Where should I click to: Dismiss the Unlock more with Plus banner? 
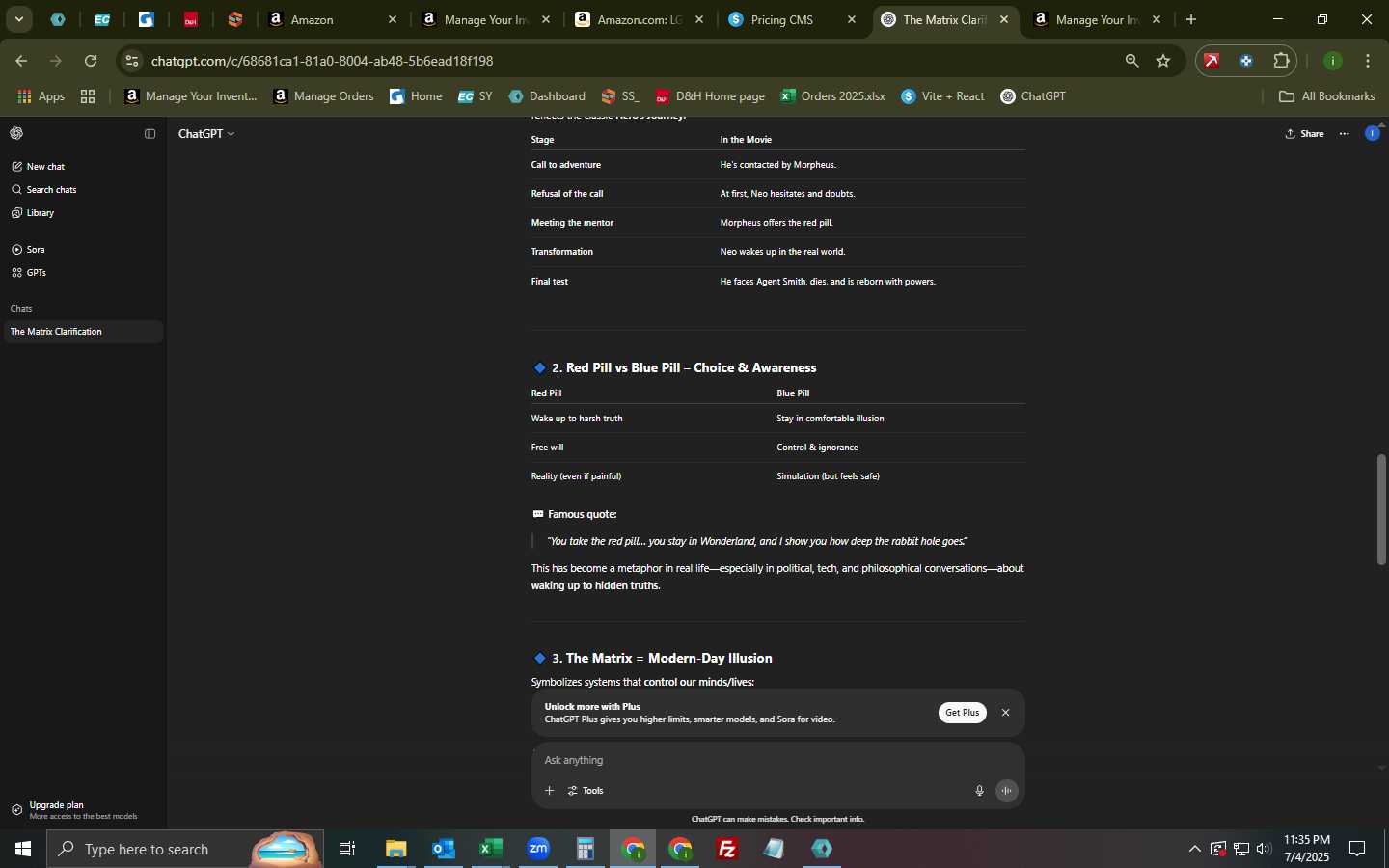click(x=1005, y=713)
